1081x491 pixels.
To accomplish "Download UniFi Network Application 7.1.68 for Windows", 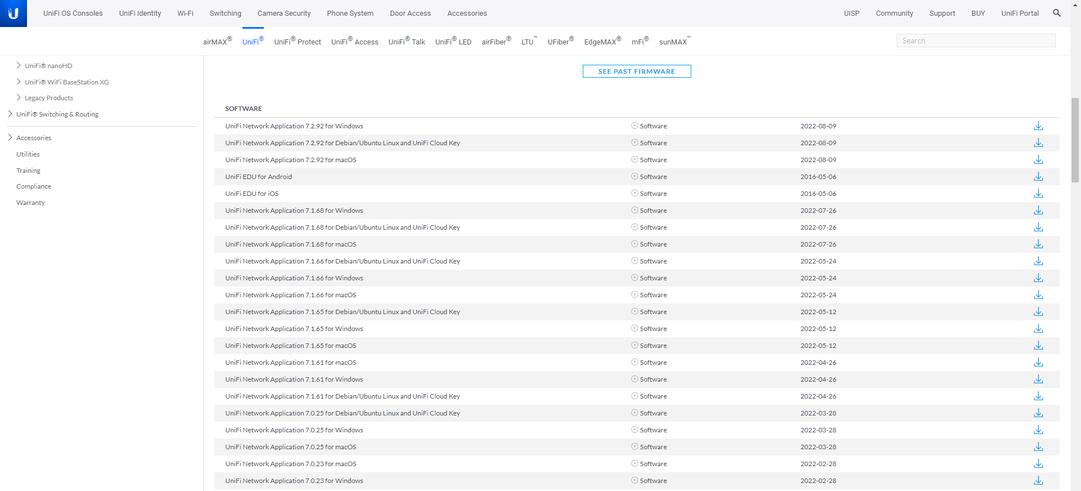I will pos(1038,211).
